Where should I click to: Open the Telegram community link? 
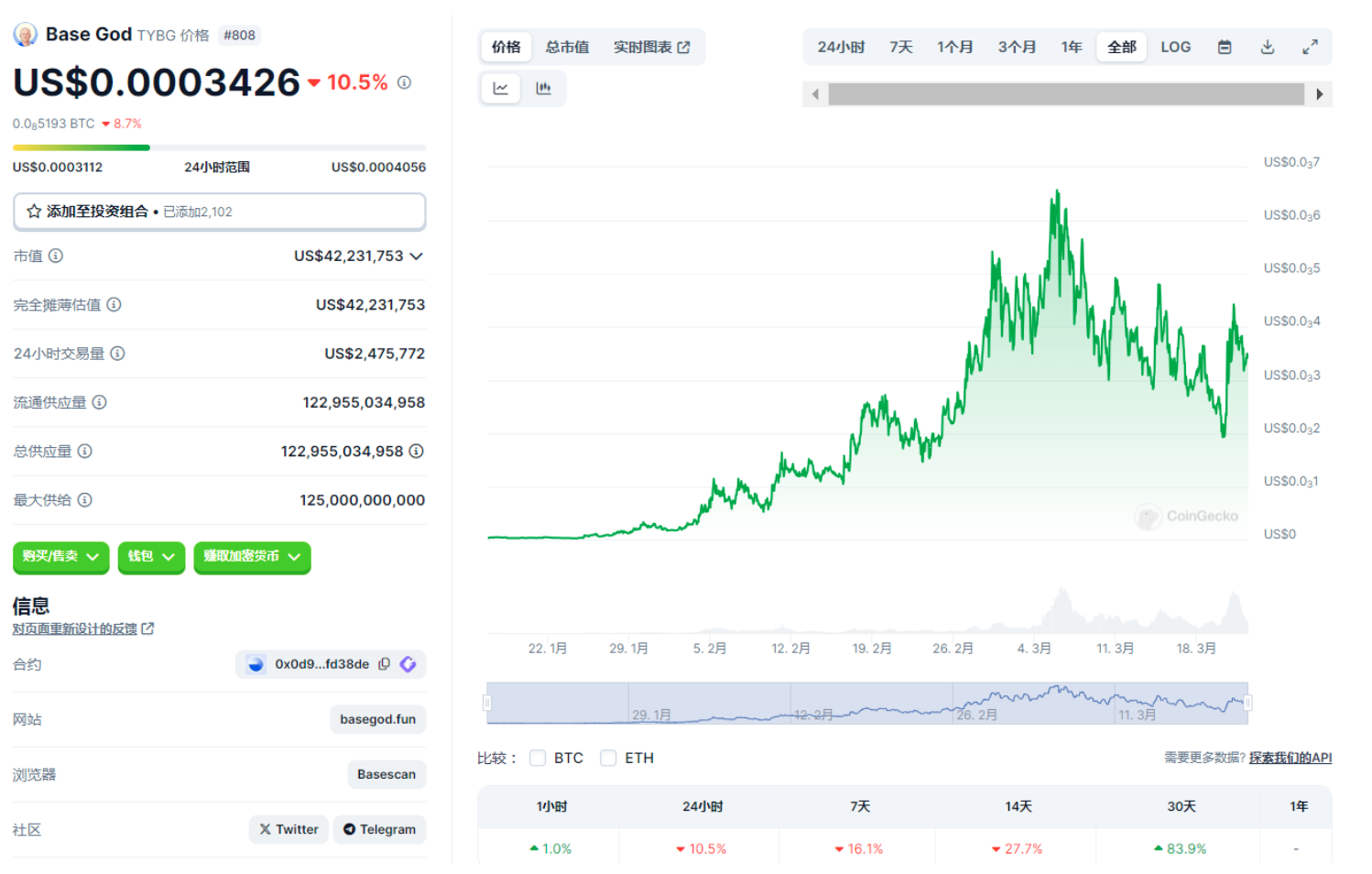tap(379, 829)
